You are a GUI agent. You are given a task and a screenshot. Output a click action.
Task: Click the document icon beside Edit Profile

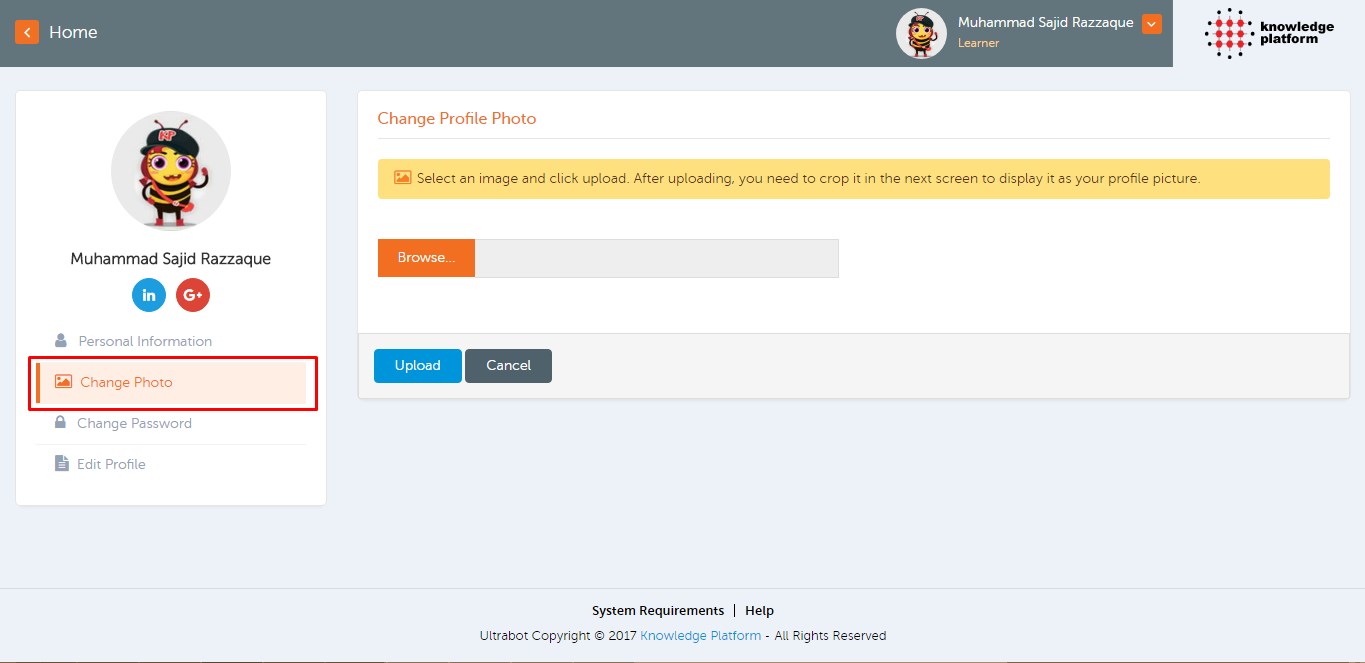[61, 464]
